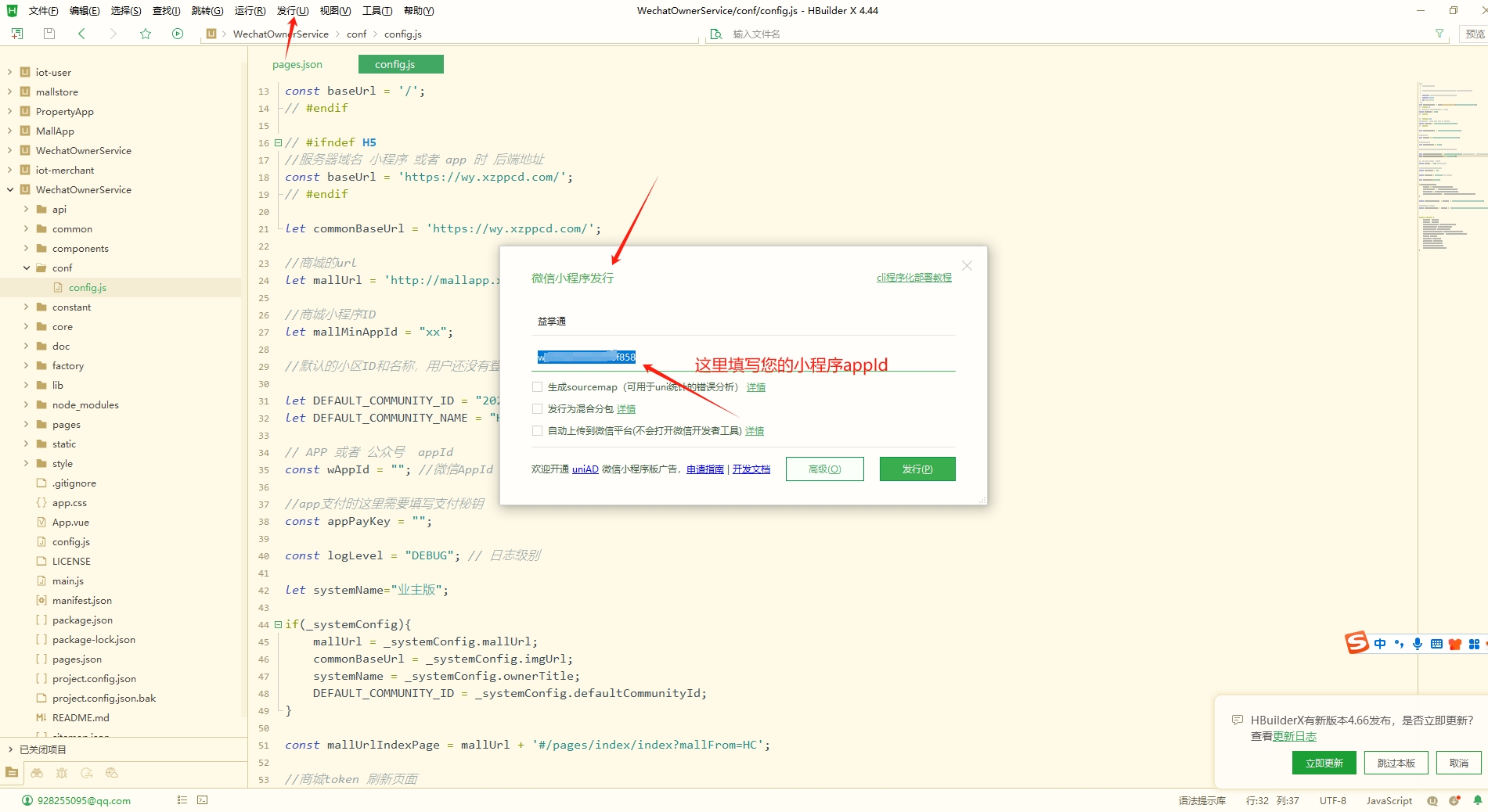
Task: Open the uniAD link
Action: 585,469
